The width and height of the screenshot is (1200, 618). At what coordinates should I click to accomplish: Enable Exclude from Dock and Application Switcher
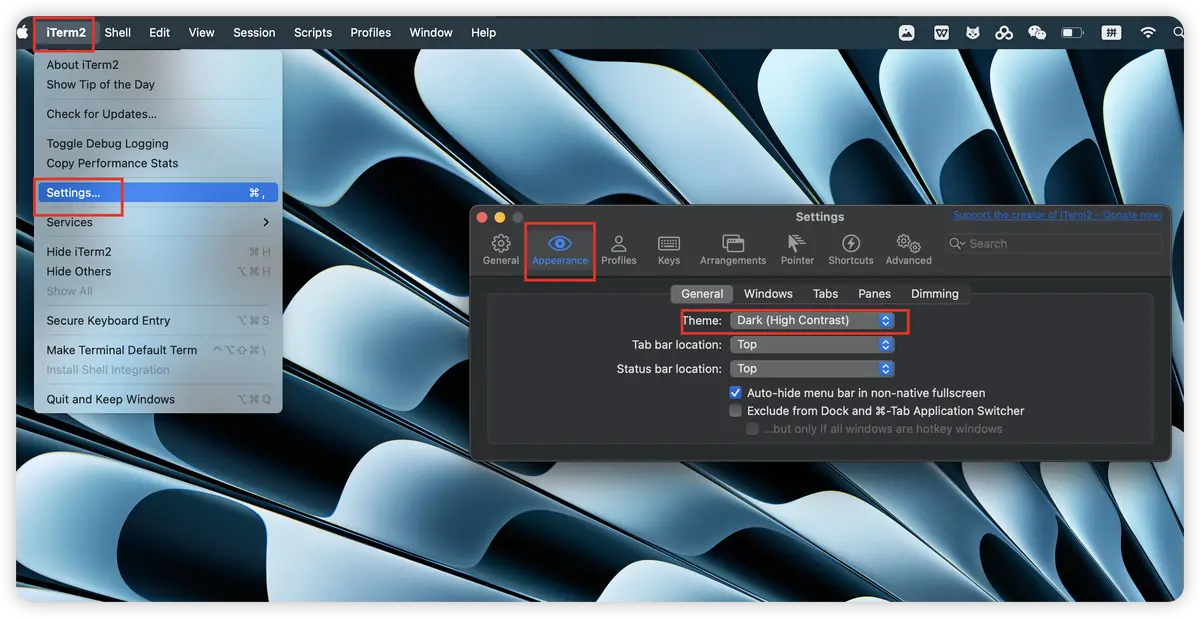tap(736, 411)
